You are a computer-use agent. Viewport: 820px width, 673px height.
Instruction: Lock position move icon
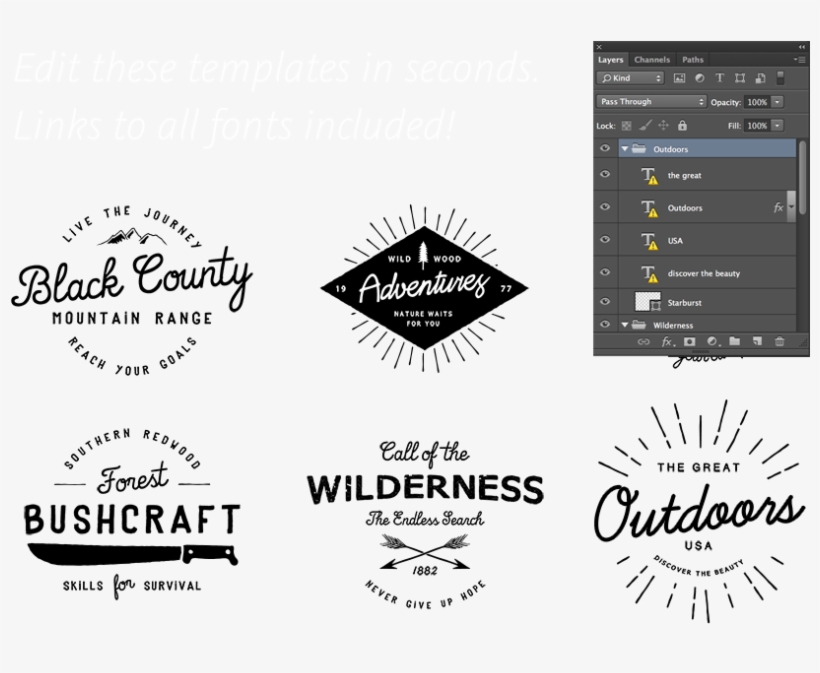click(x=663, y=126)
